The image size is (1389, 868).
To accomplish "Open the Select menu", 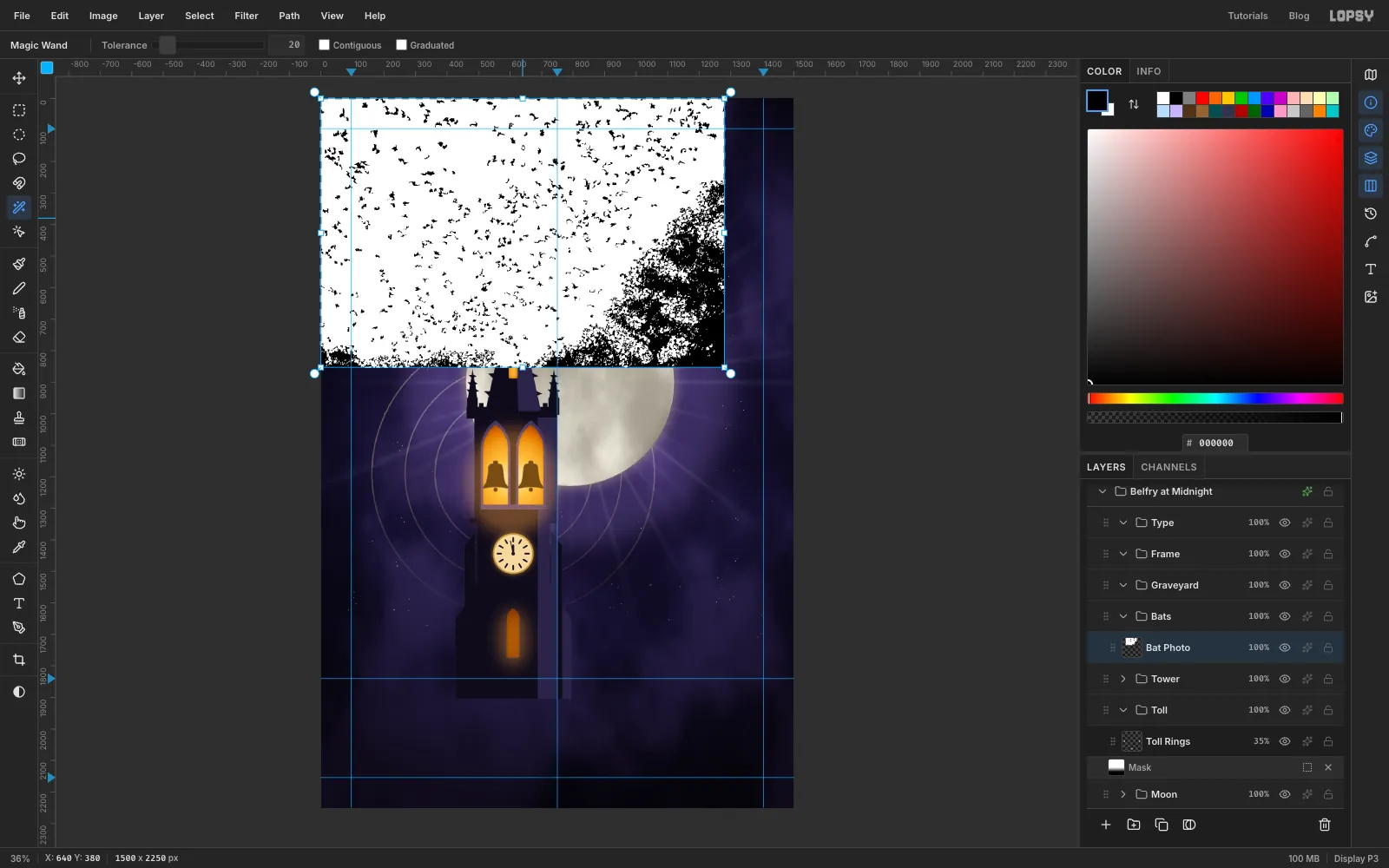I will 199,16.
